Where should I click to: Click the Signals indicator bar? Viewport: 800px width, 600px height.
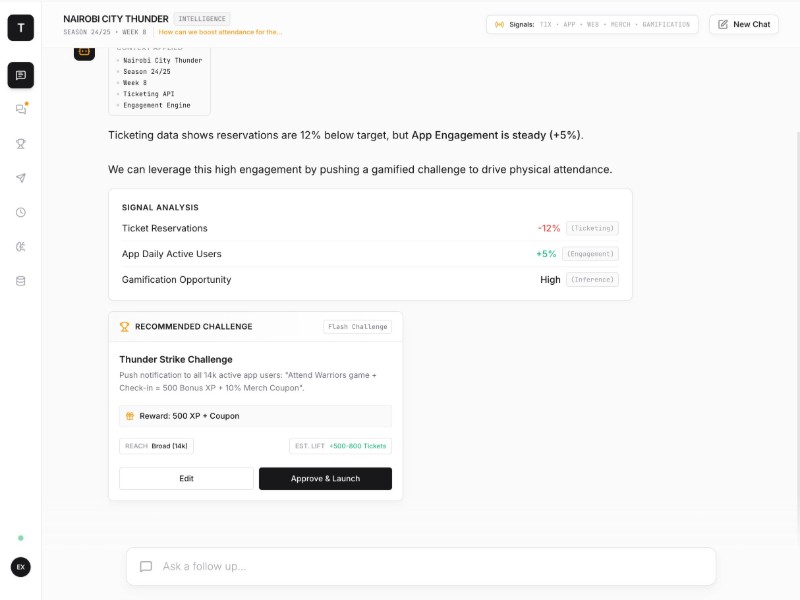coord(592,24)
